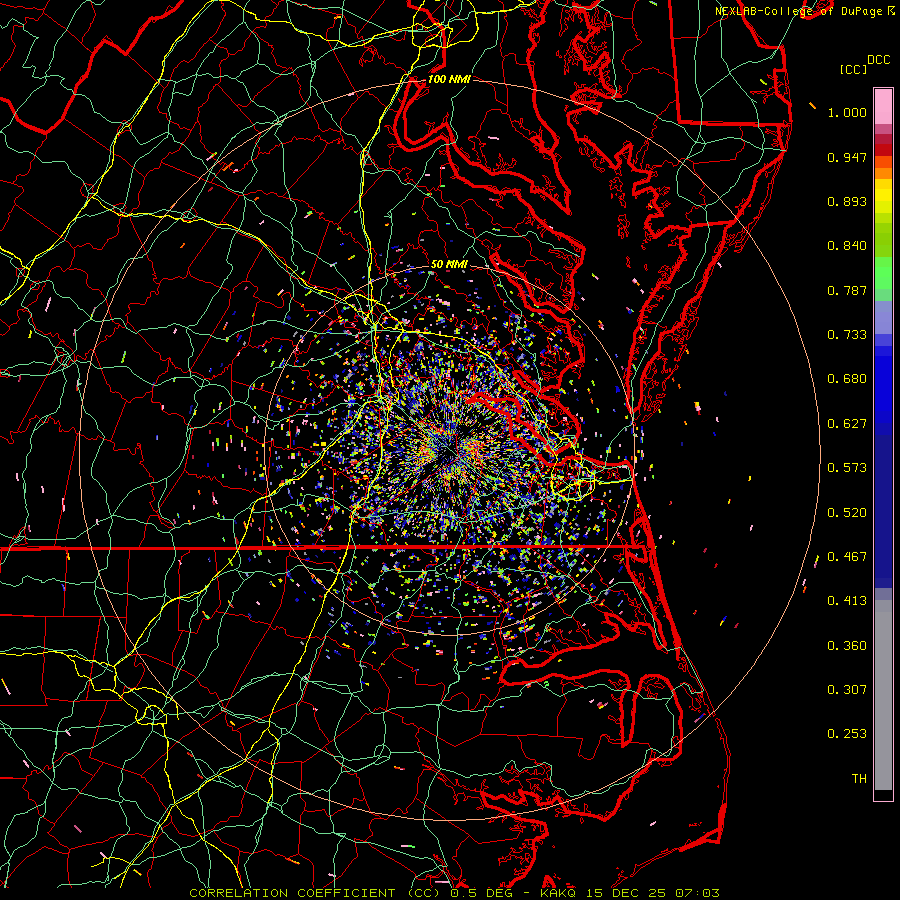Viewport: 900px width, 900px height.
Task: Pick the yellow band beside 0.893
Action: point(883,201)
